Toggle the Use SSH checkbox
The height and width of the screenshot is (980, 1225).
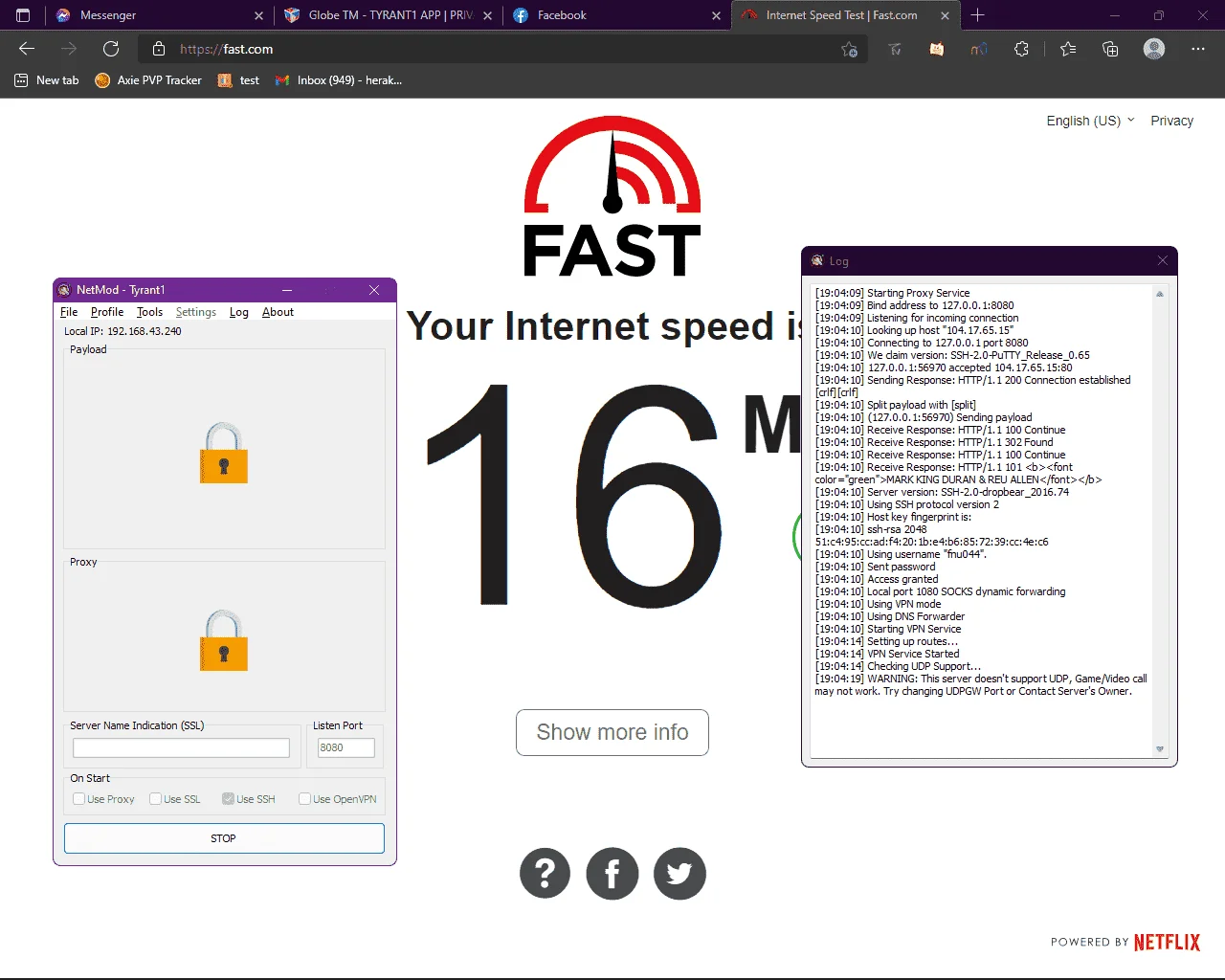[228, 799]
